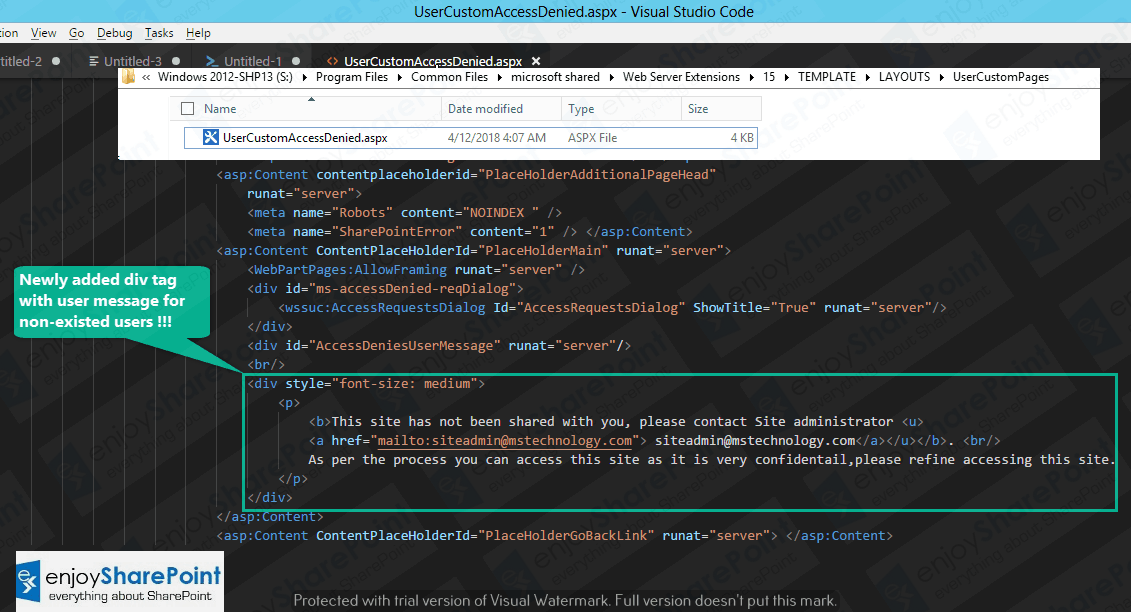Click the file date 4/12/2018 4:07 AM

pos(497,137)
